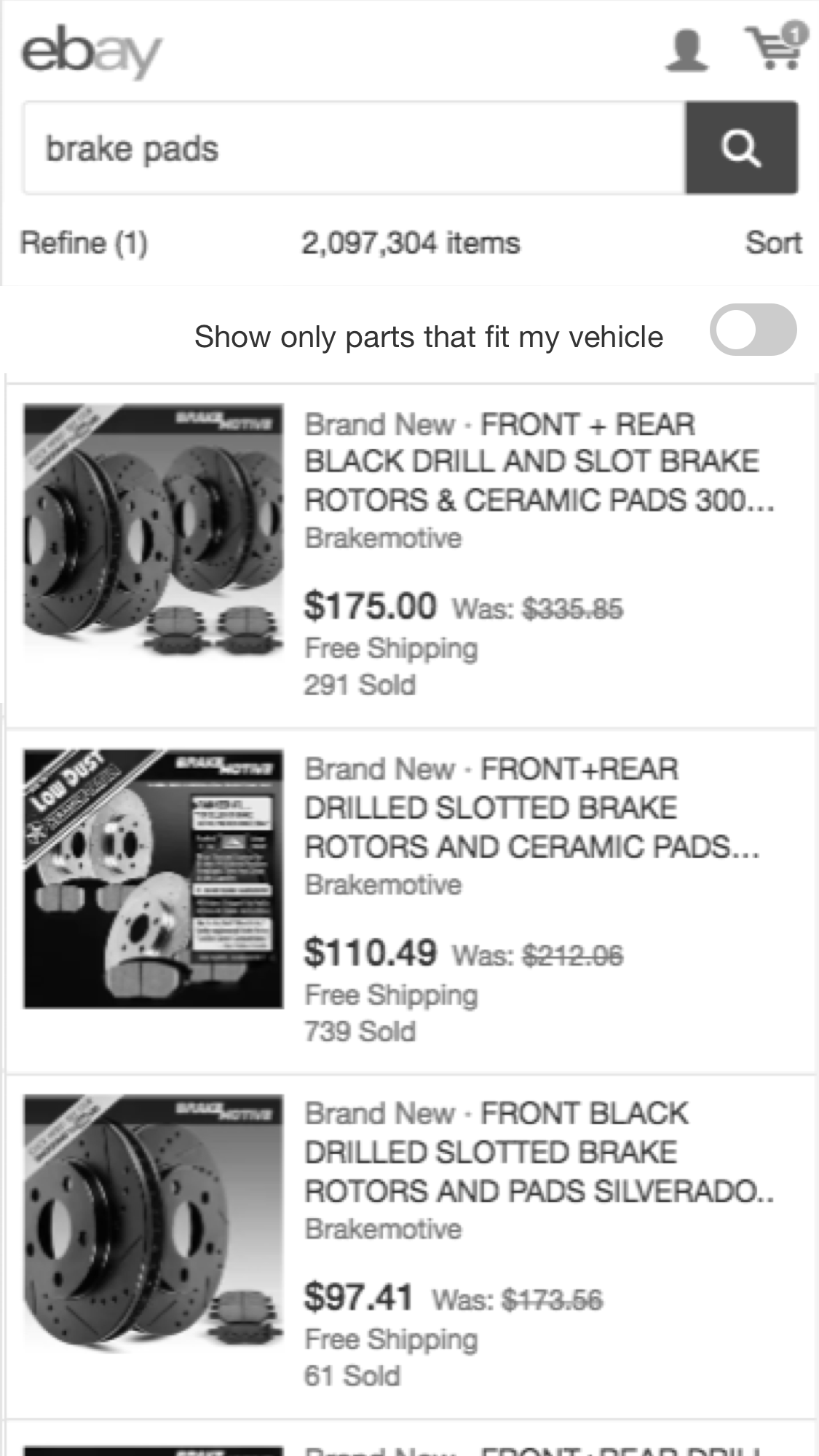Click the $175.00 price
The width and height of the screenshot is (819, 1456).
pos(370,606)
